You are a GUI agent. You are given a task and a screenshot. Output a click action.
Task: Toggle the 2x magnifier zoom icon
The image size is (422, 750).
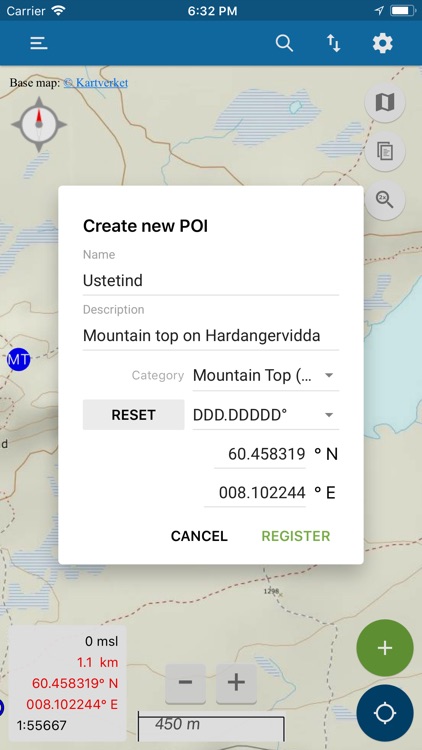pos(385,200)
